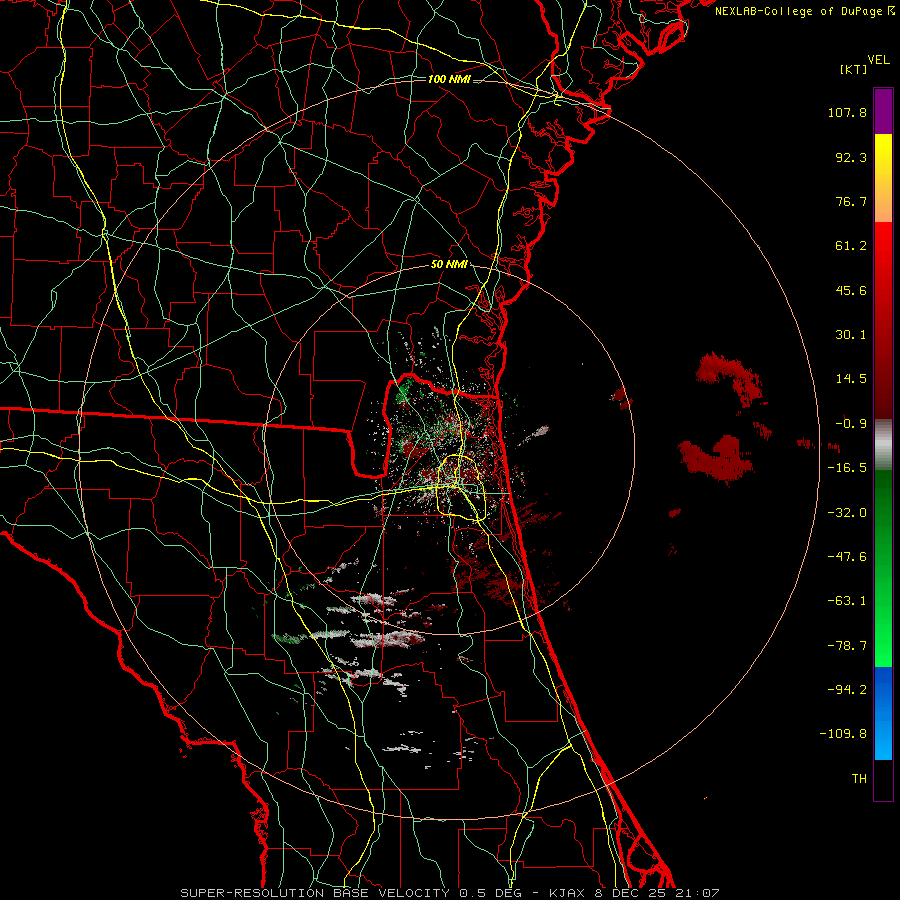Pick the gray near-zero segment of the color bar
The image size is (900, 900).
(883, 445)
